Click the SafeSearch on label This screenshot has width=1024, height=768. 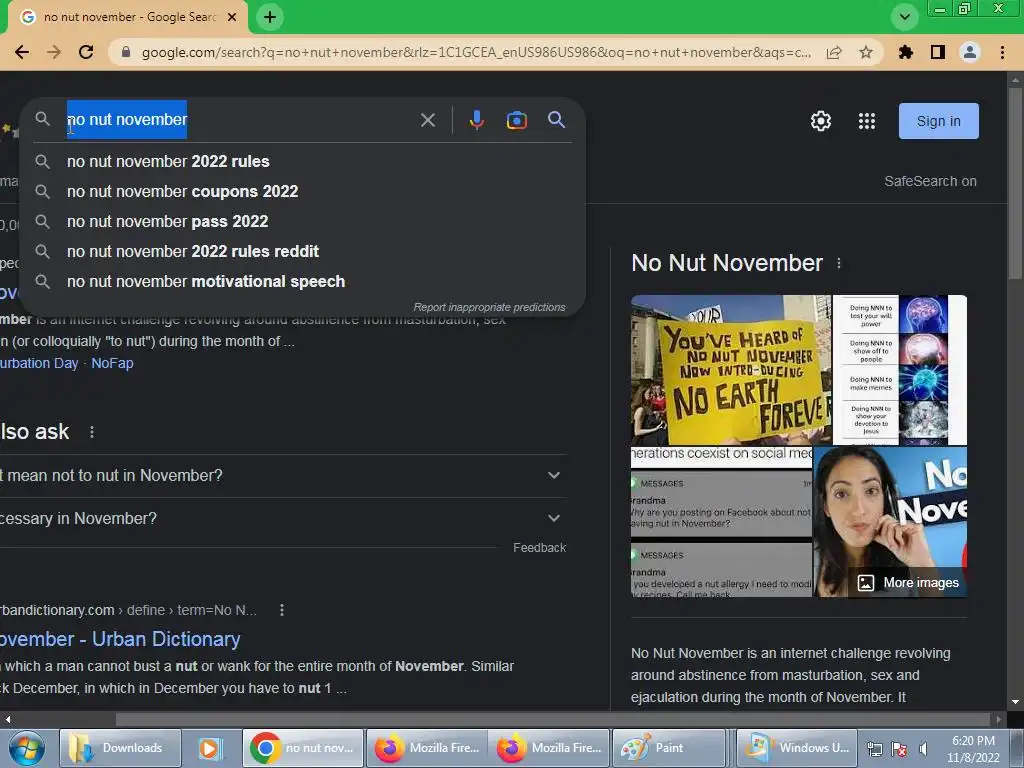[x=930, y=182]
